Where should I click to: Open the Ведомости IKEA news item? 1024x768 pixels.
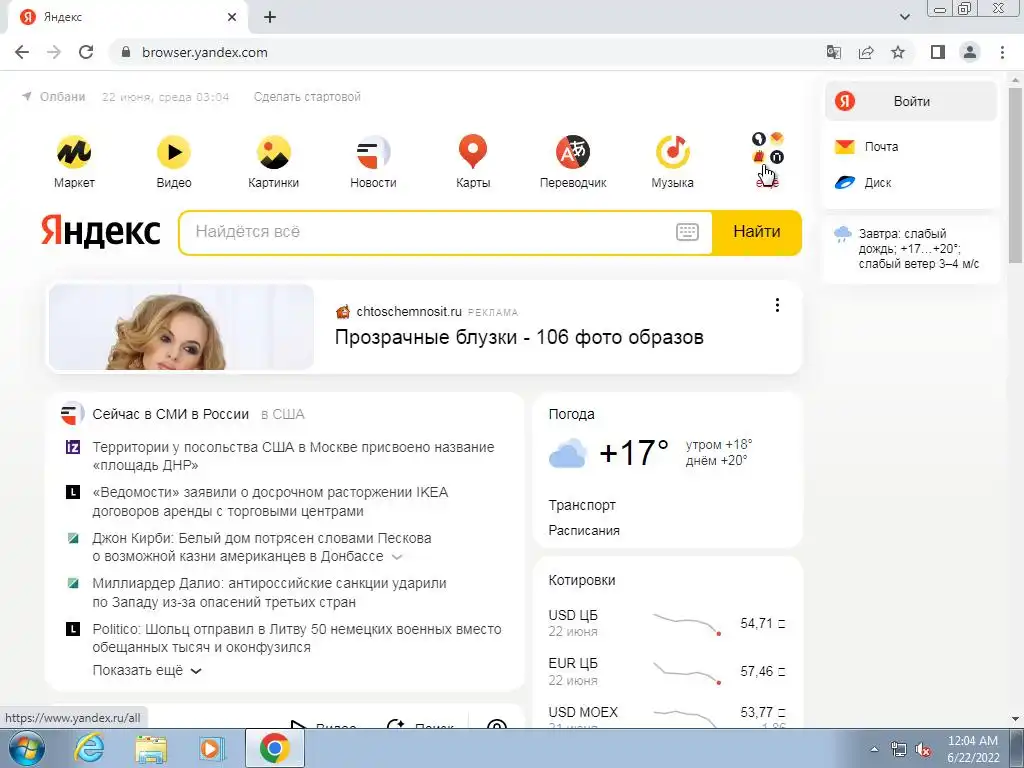click(270, 502)
